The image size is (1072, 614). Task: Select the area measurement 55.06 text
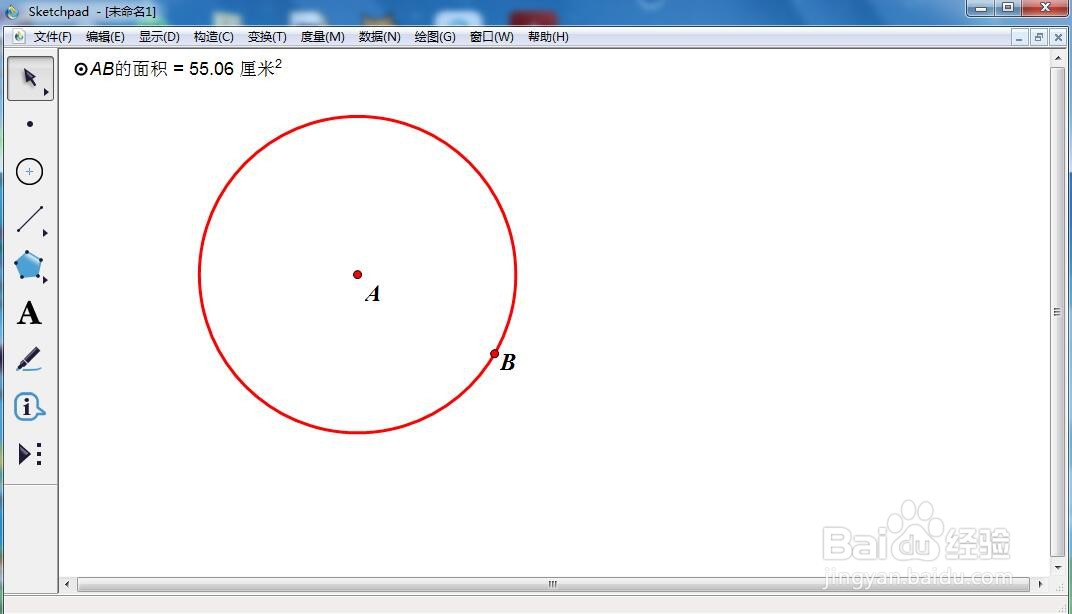pyautogui.click(x=178, y=68)
